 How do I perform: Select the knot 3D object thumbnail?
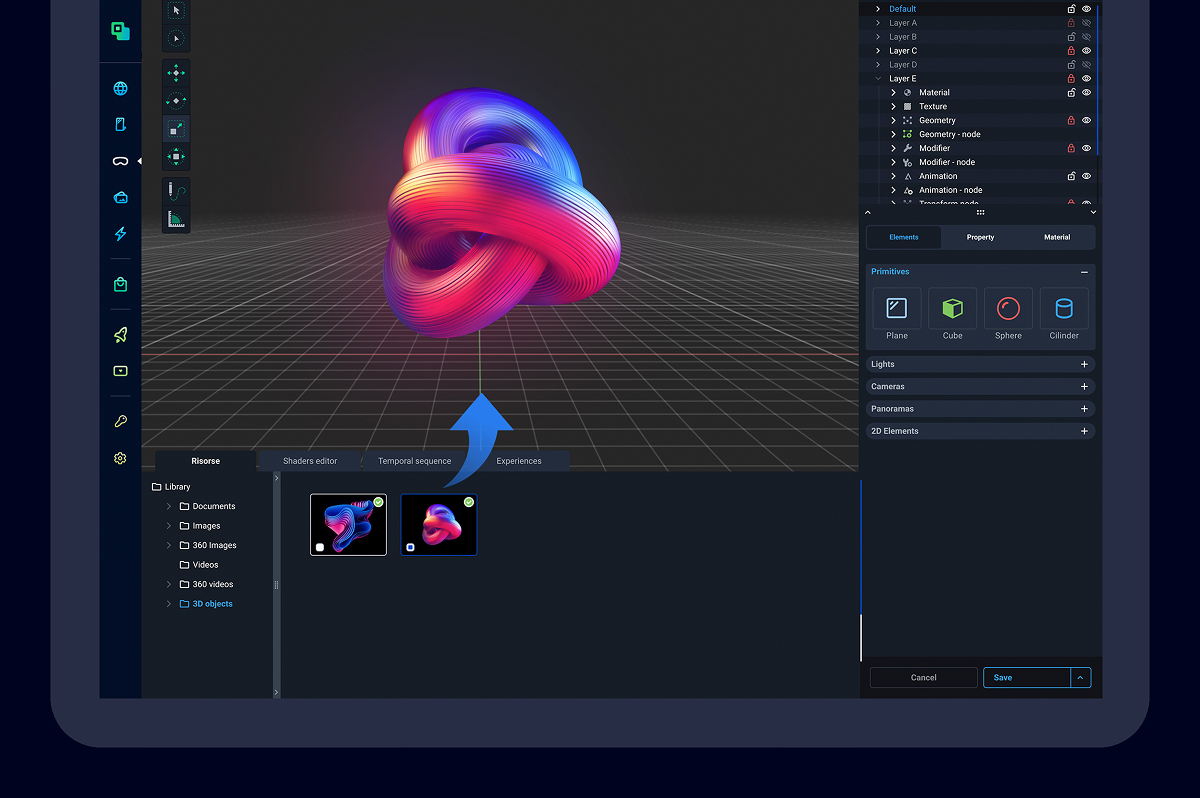[439, 525]
